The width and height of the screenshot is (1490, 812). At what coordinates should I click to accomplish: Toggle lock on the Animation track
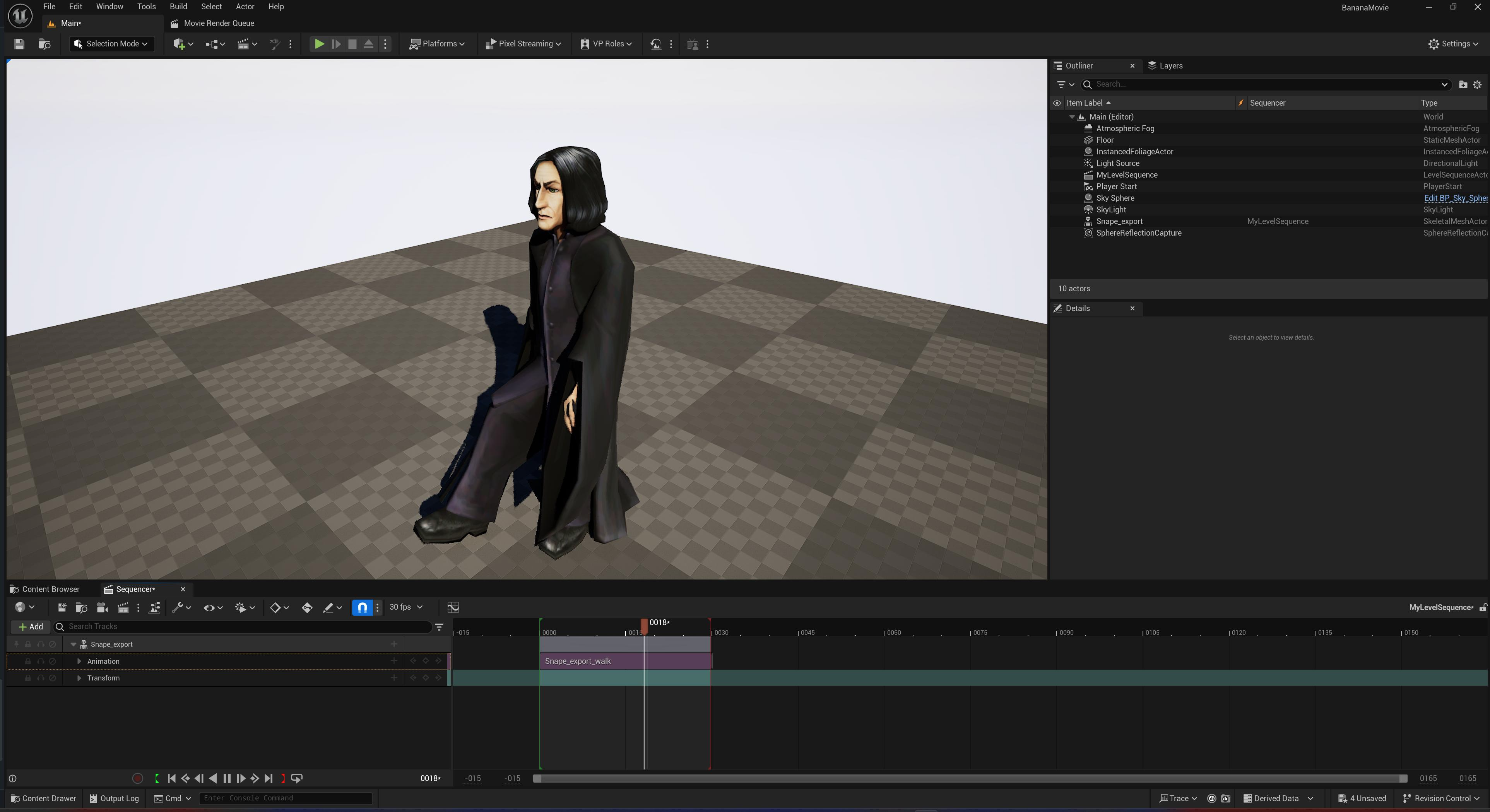coord(28,661)
